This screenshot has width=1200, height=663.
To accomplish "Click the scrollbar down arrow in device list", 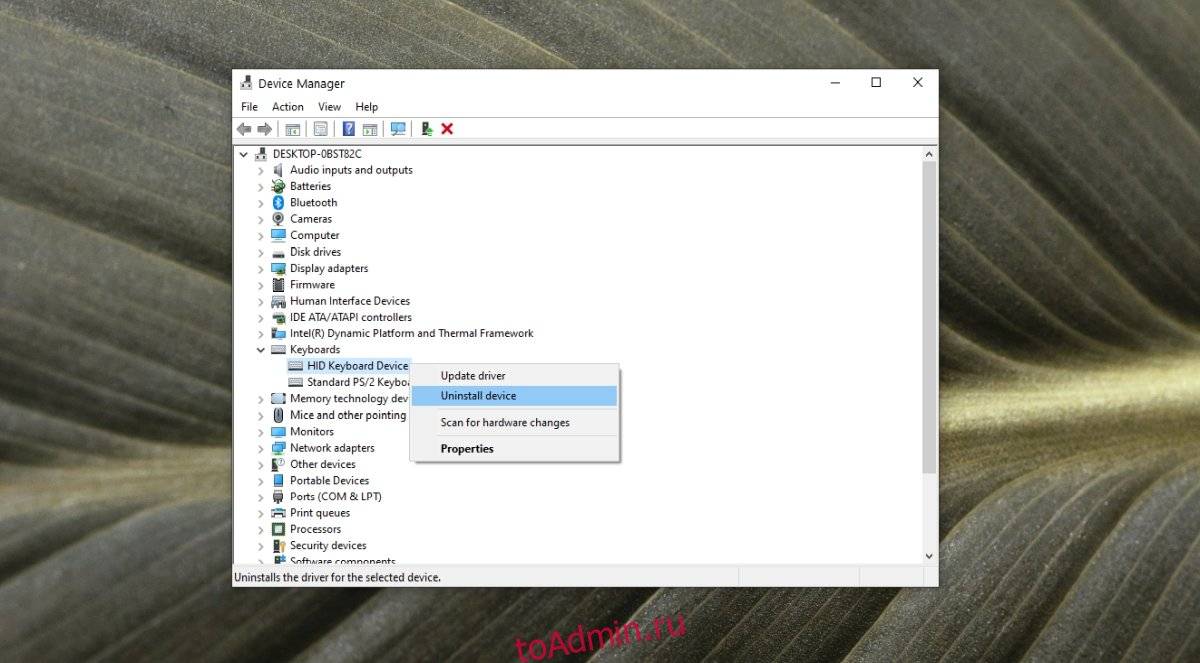I will click(929, 556).
